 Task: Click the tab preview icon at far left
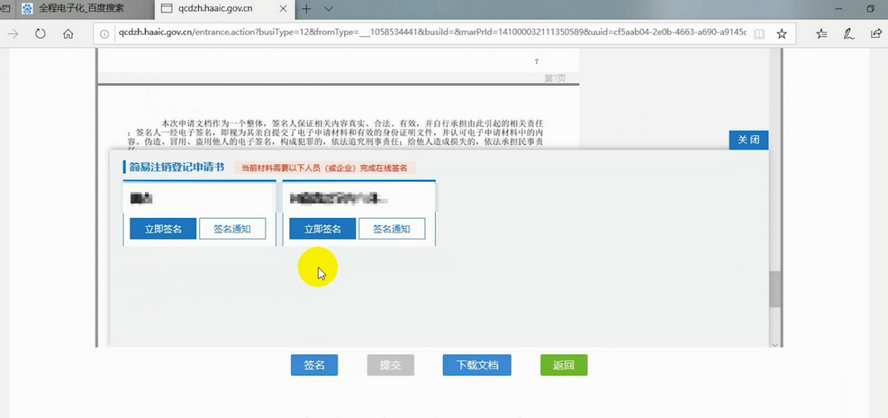6,8
